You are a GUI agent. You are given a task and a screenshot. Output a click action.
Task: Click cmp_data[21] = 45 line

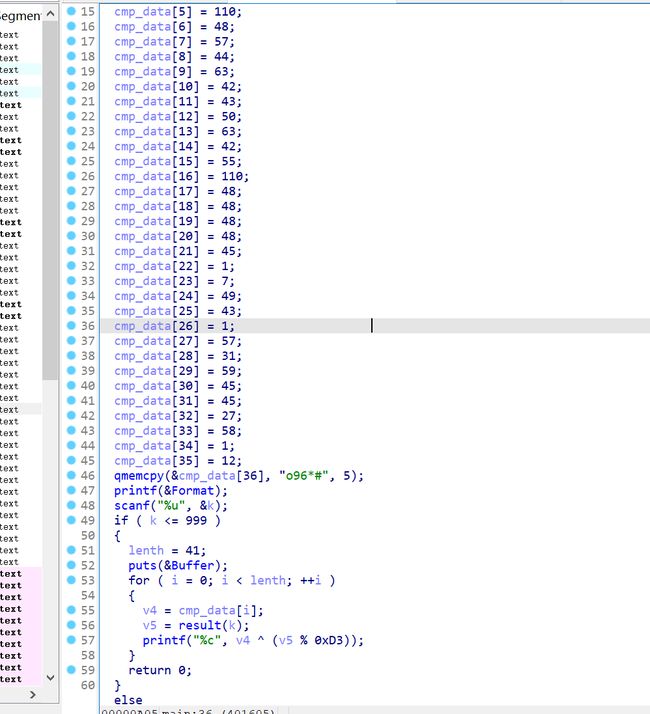coord(178,251)
